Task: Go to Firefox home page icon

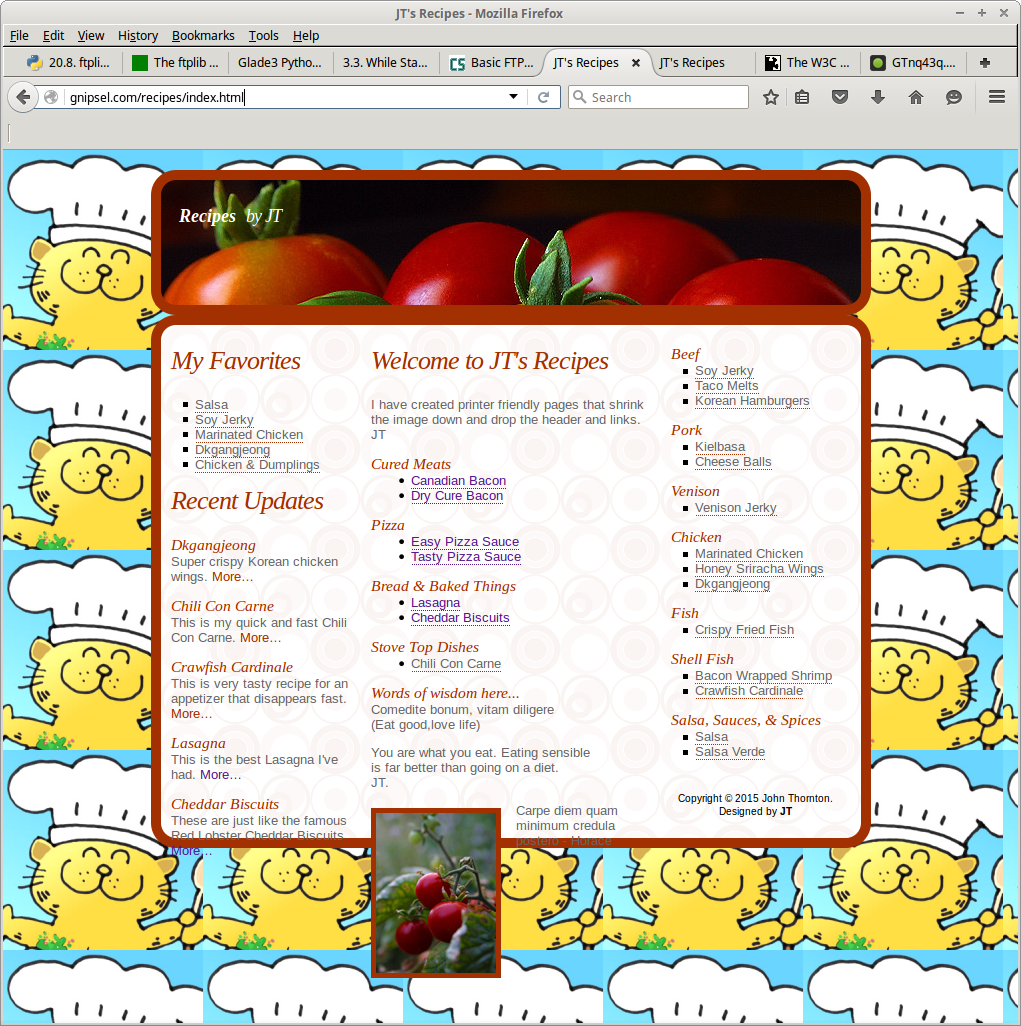Action: click(x=915, y=97)
